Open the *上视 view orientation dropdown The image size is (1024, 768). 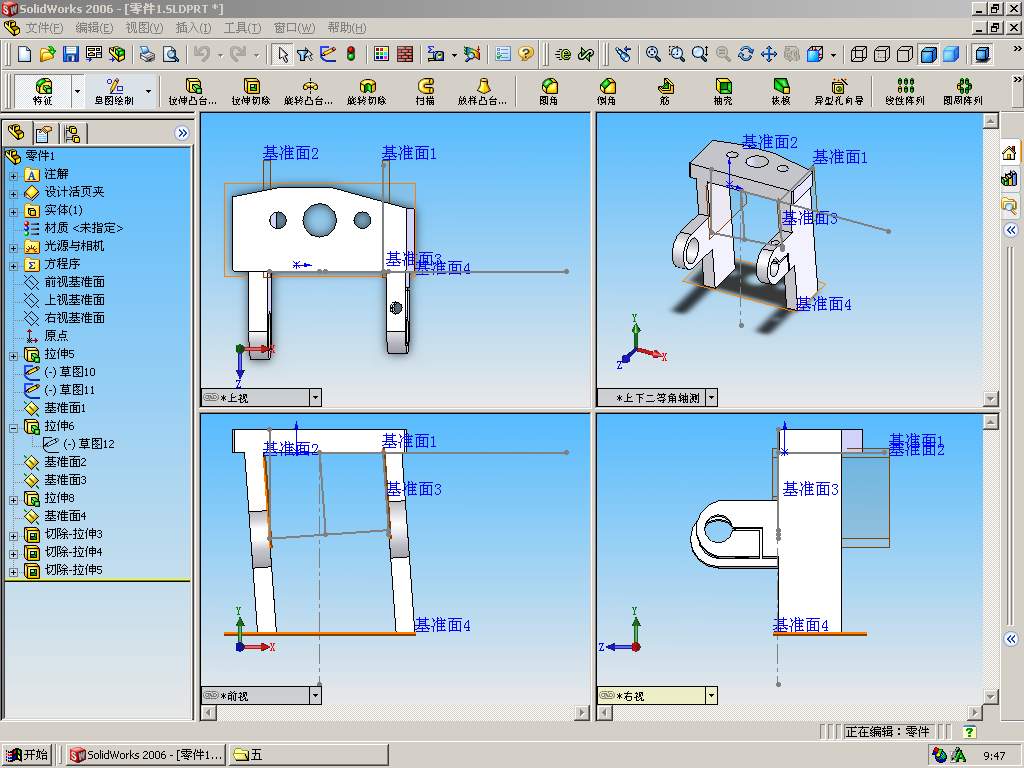tap(315, 397)
